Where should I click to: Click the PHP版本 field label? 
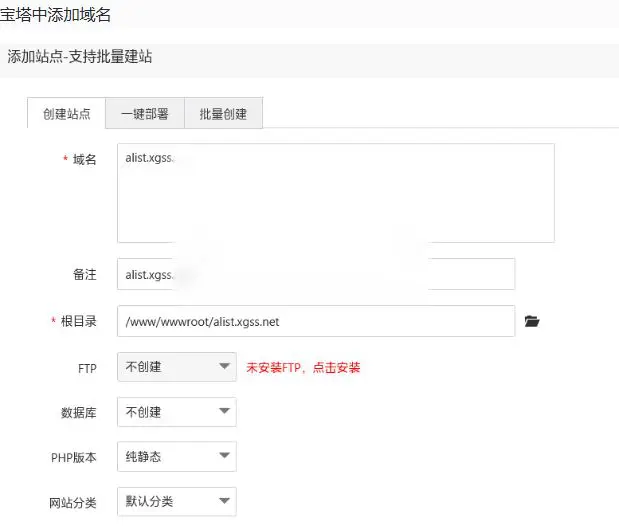click(73, 458)
